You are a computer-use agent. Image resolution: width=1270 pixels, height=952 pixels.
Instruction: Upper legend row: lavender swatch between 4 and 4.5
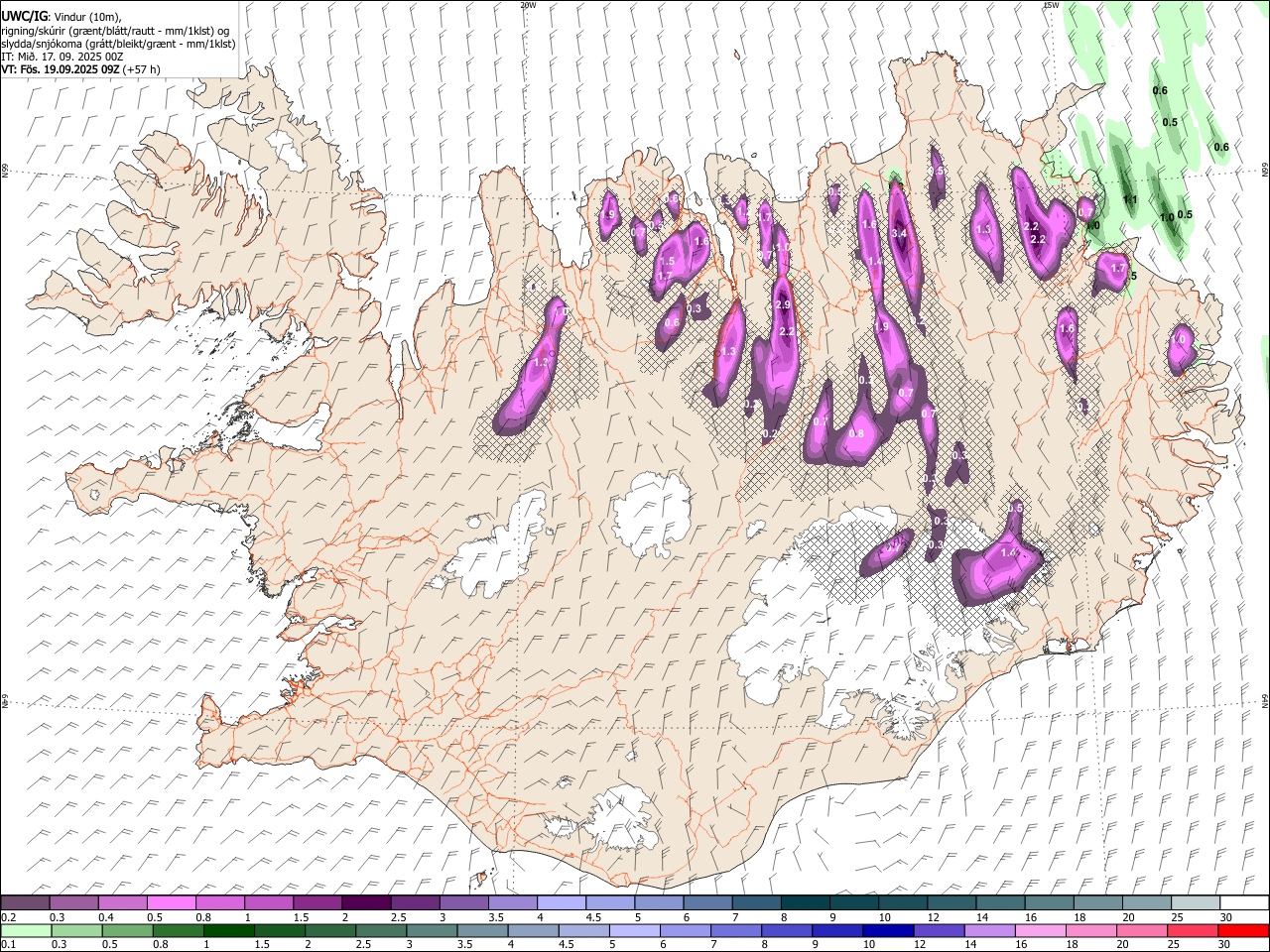561,902
